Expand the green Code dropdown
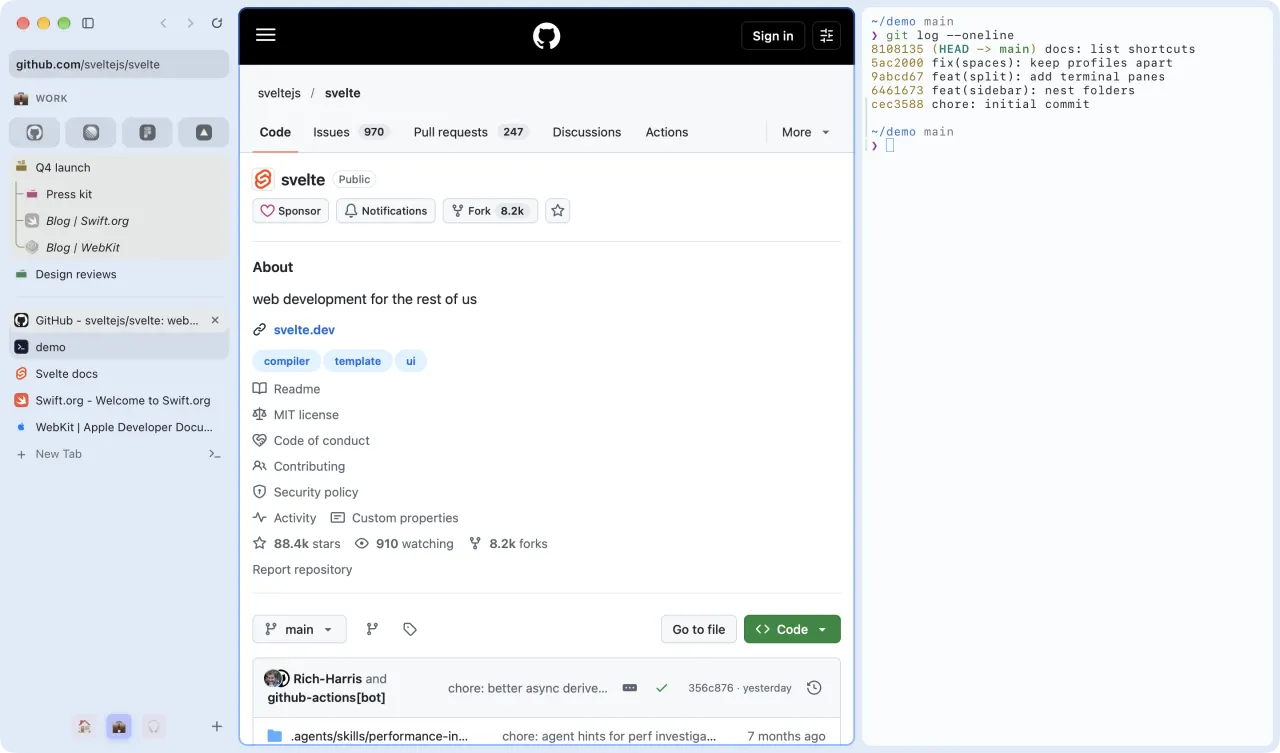 [792, 629]
